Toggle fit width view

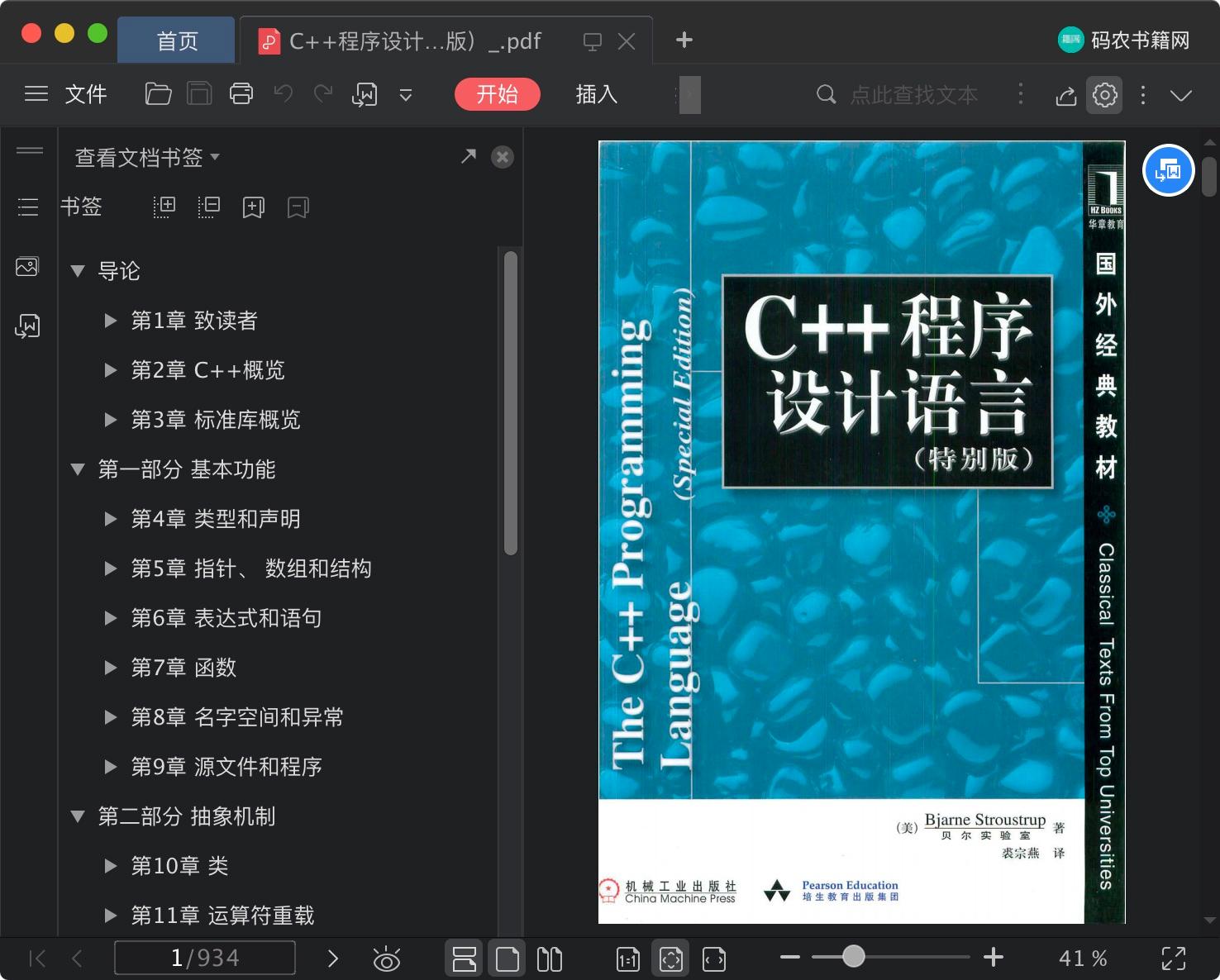point(714,959)
